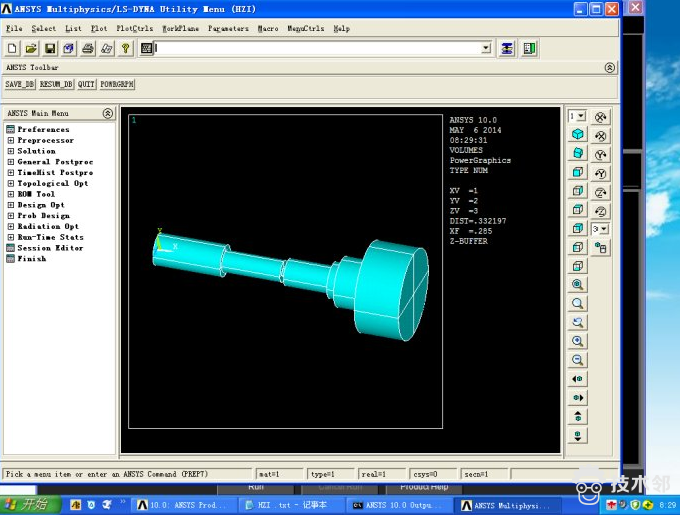
Task: Click the Save Analysis icon in the toolbar
Action: (x=50, y=48)
